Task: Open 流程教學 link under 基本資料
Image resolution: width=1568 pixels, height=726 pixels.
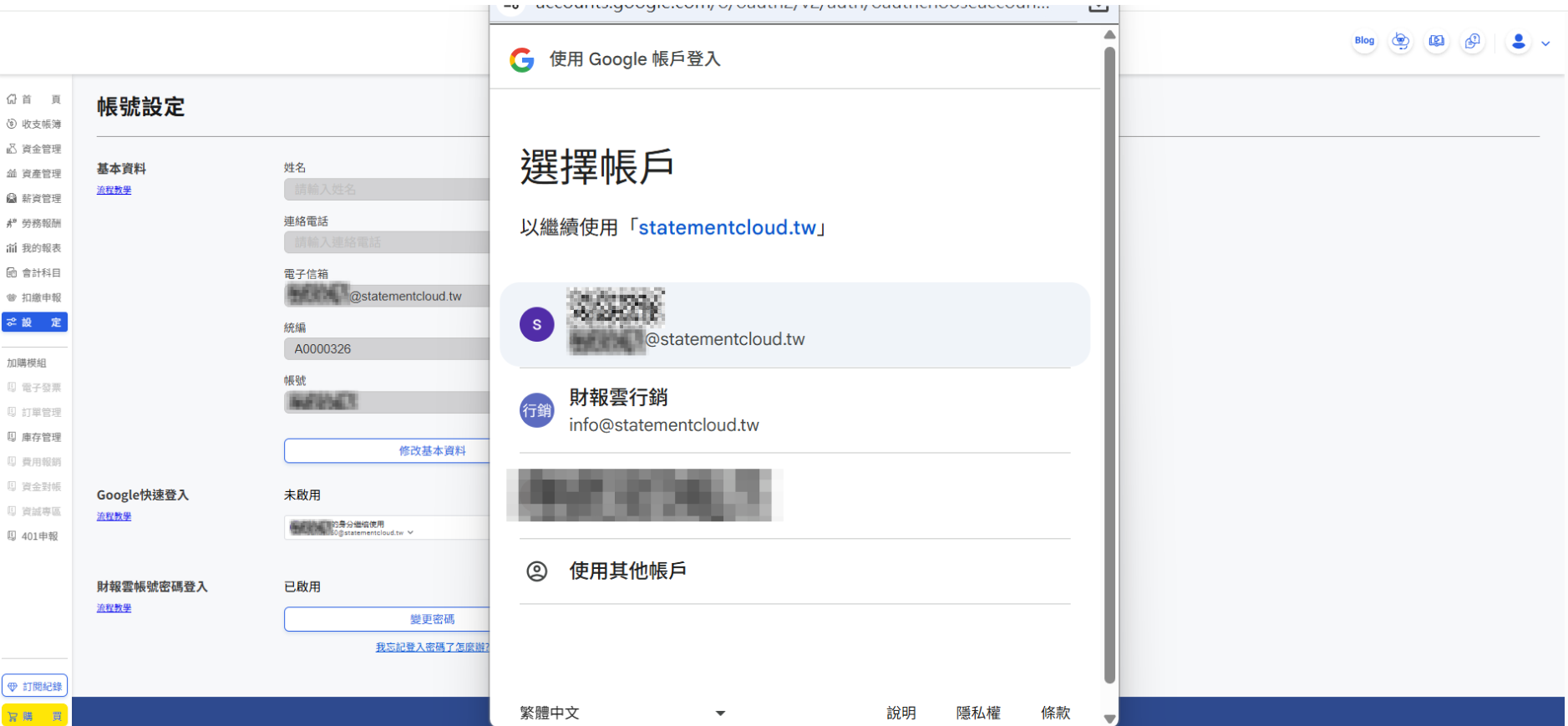Action: 114,190
